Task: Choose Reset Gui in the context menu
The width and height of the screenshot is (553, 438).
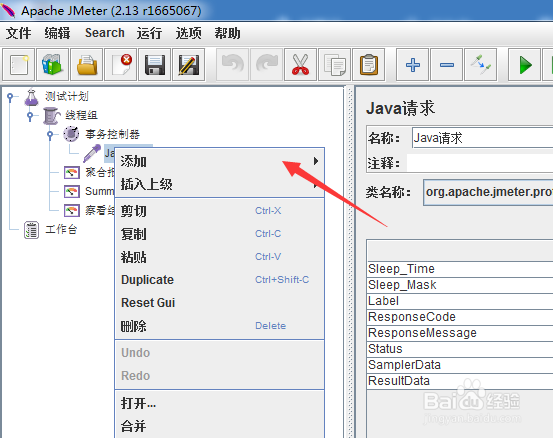Action: [x=219, y=303]
